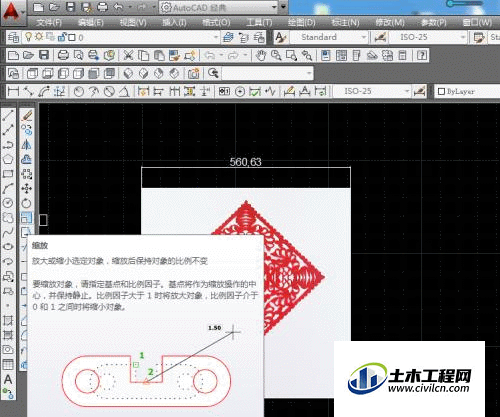Select the Table draw tool
The width and height of the screenshot is (500, 417).
8,364
